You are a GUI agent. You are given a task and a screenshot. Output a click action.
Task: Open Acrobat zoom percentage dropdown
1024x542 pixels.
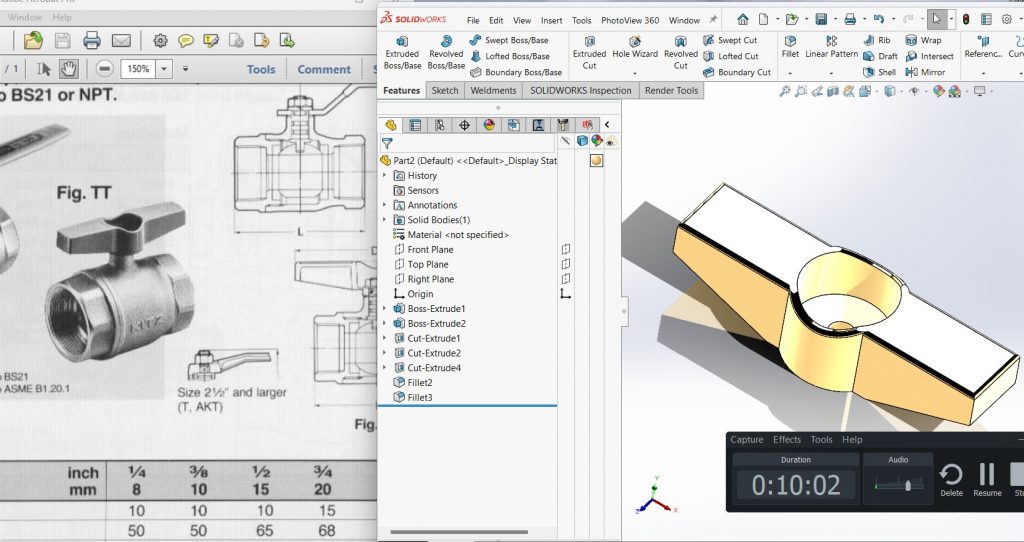coord(165,68)
